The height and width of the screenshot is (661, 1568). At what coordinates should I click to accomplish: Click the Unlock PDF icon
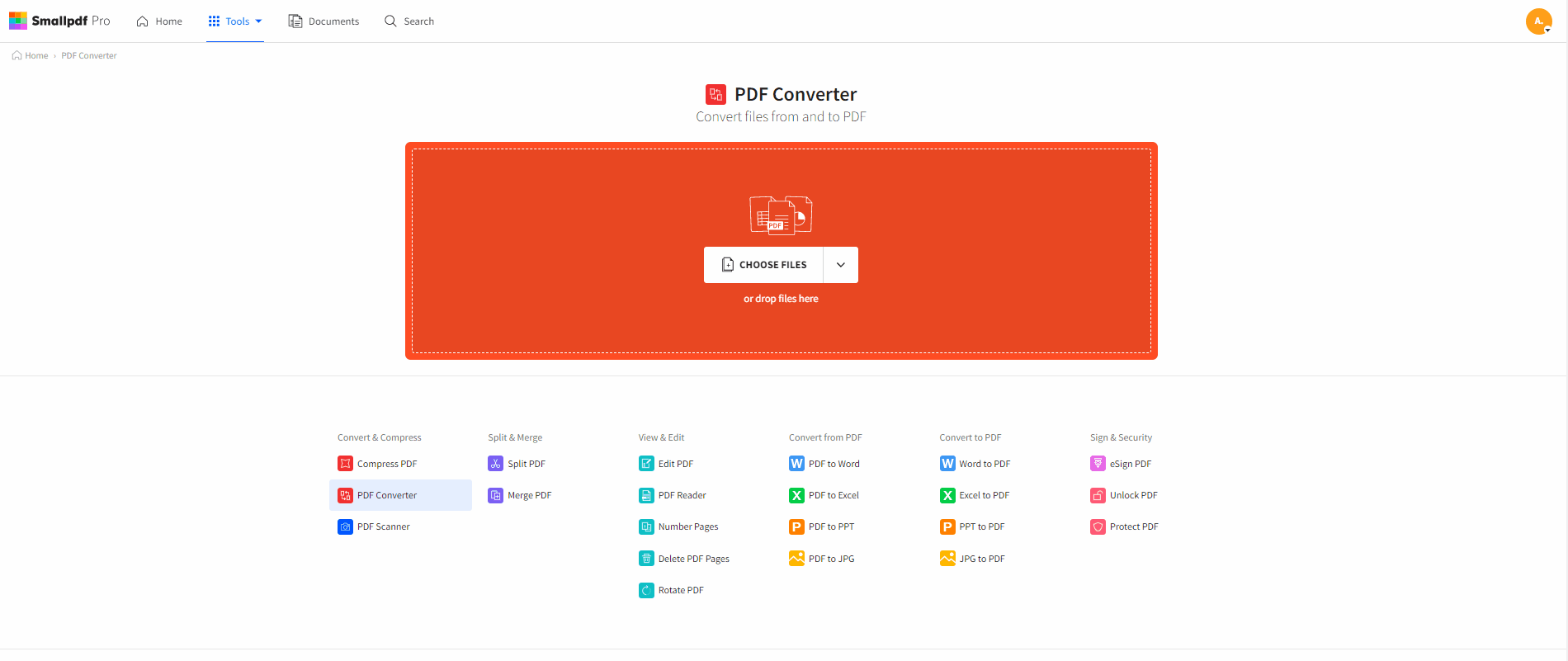coord(1098,495)
